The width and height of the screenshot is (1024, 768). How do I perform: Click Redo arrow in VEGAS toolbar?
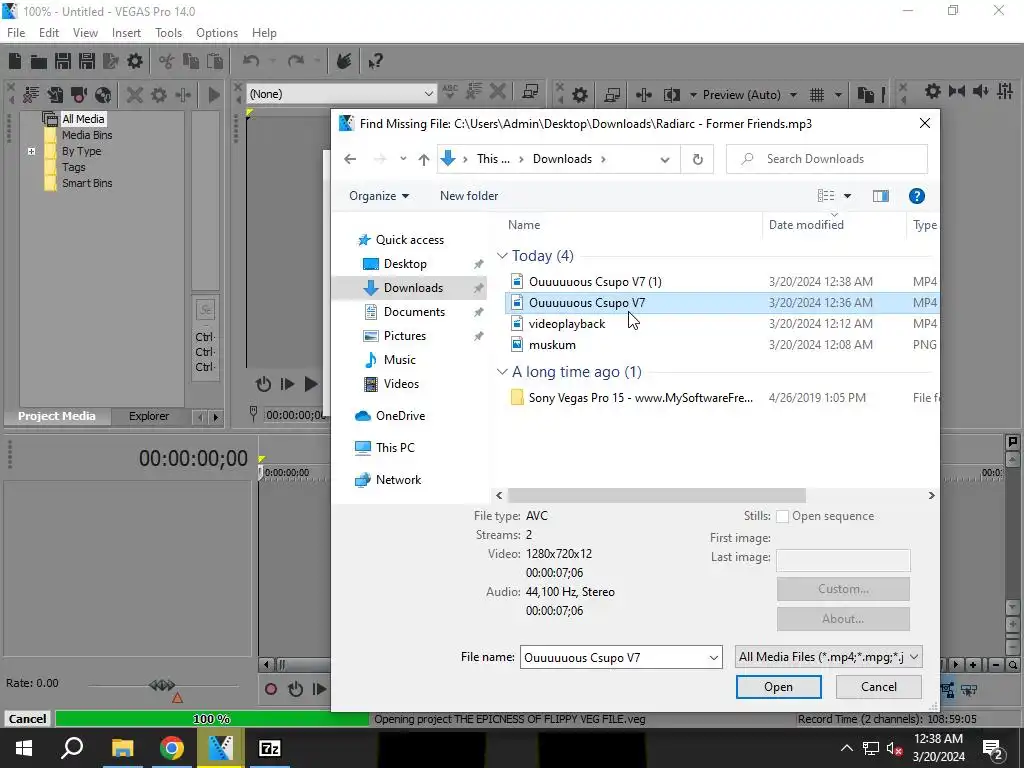(x=296, y=61)
